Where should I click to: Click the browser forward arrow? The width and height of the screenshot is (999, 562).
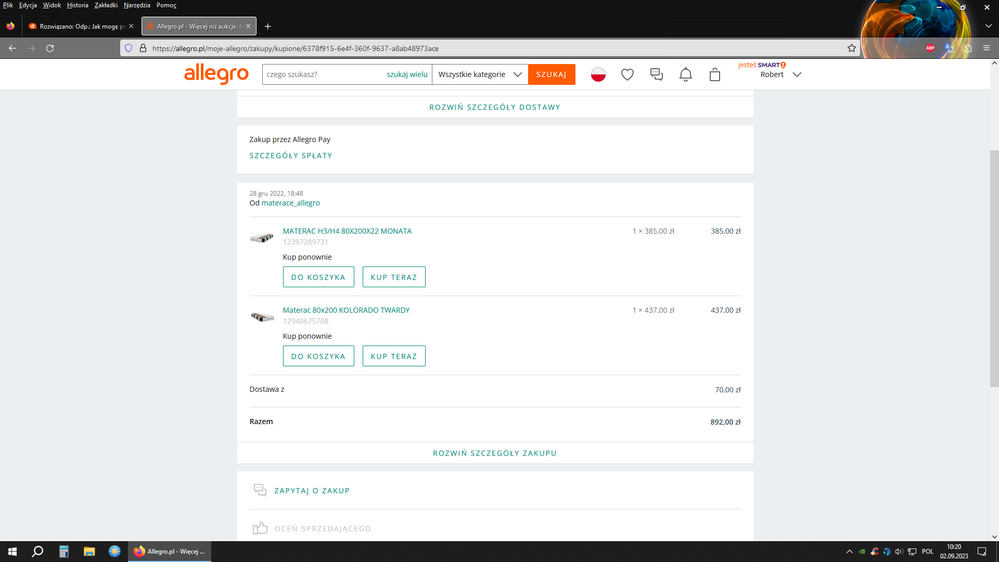click(31, 48)
